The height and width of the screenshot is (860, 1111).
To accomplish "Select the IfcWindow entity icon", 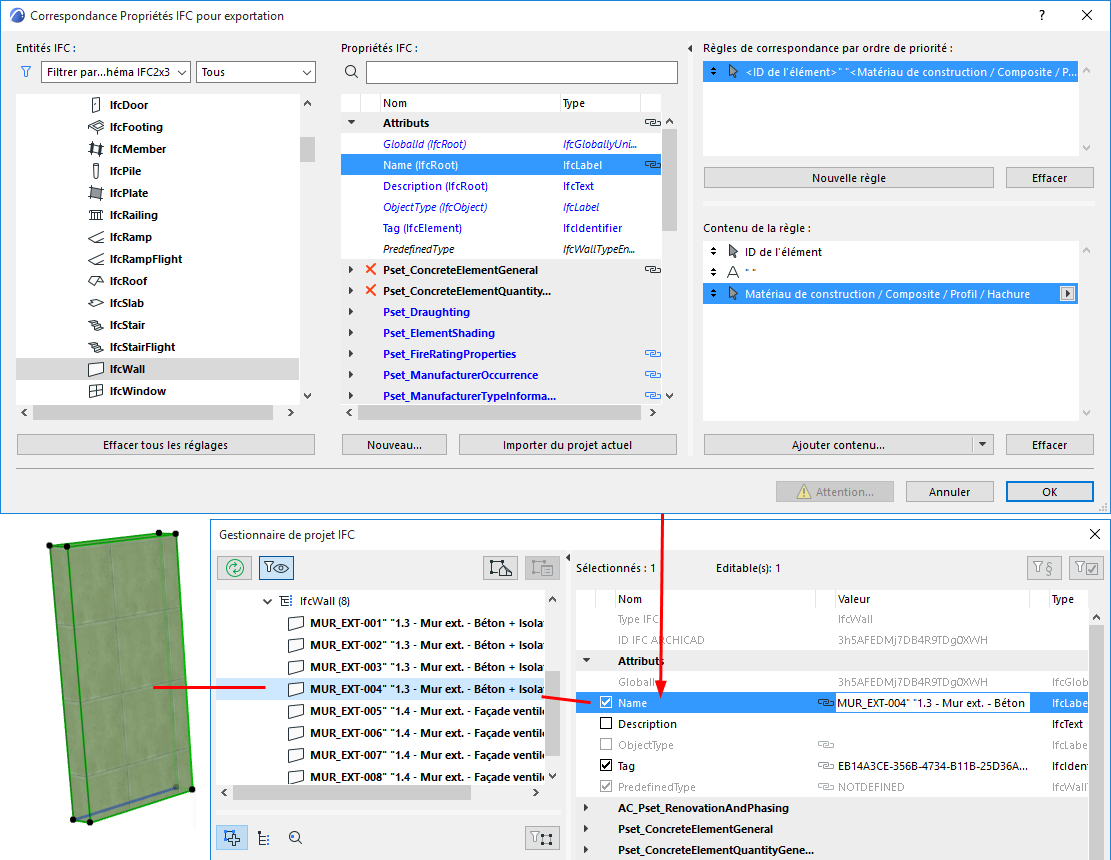I will point(96,391).
